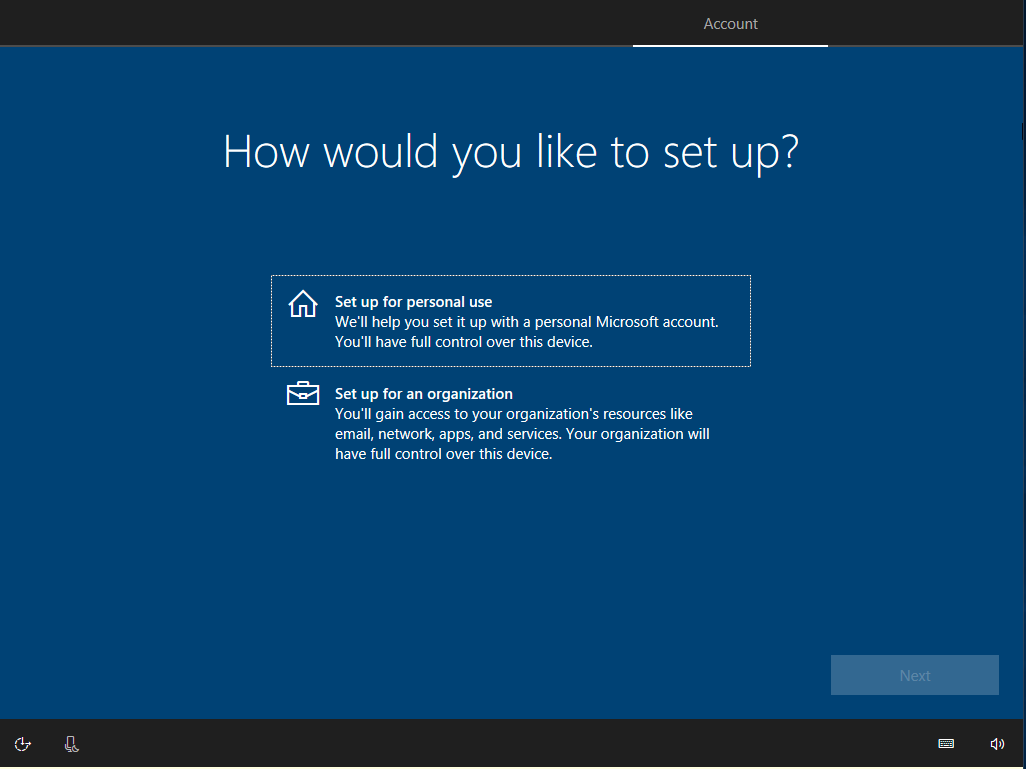The width and height of the screenshot is (1026, 769).
Task: Choose 'Set up for personal use' heading
Action: tap(414, 302)
